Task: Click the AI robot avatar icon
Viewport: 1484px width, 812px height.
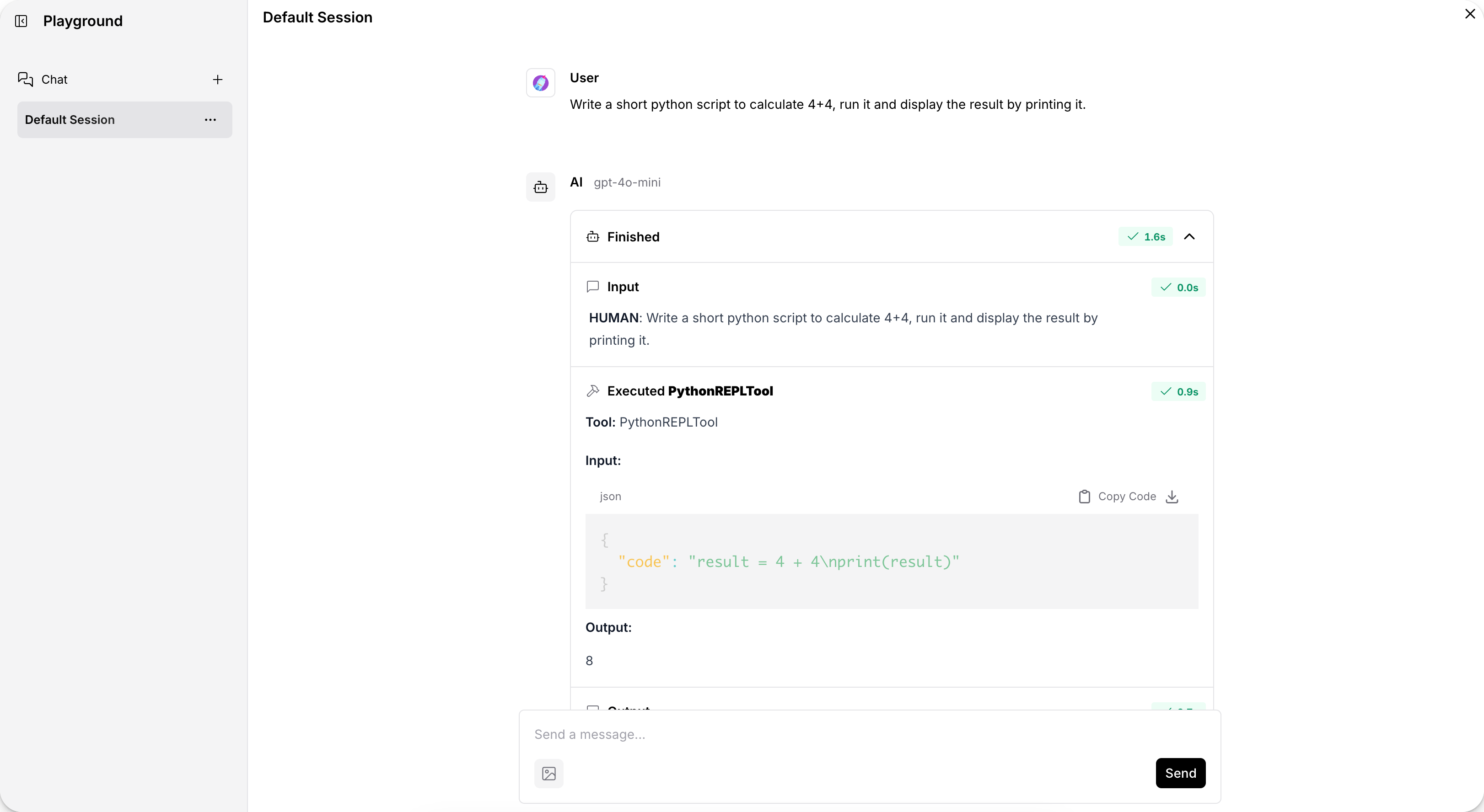Action: [x=540, y=187]
